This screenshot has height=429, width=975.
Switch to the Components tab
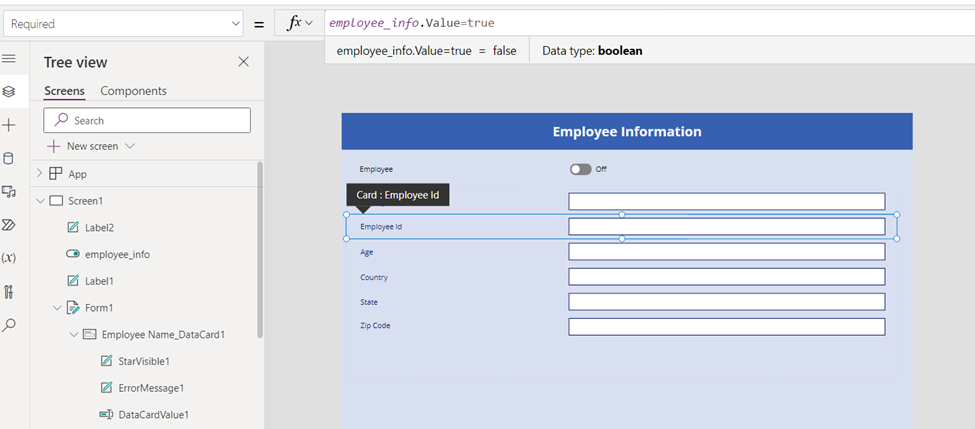click(x=134, y=91)
